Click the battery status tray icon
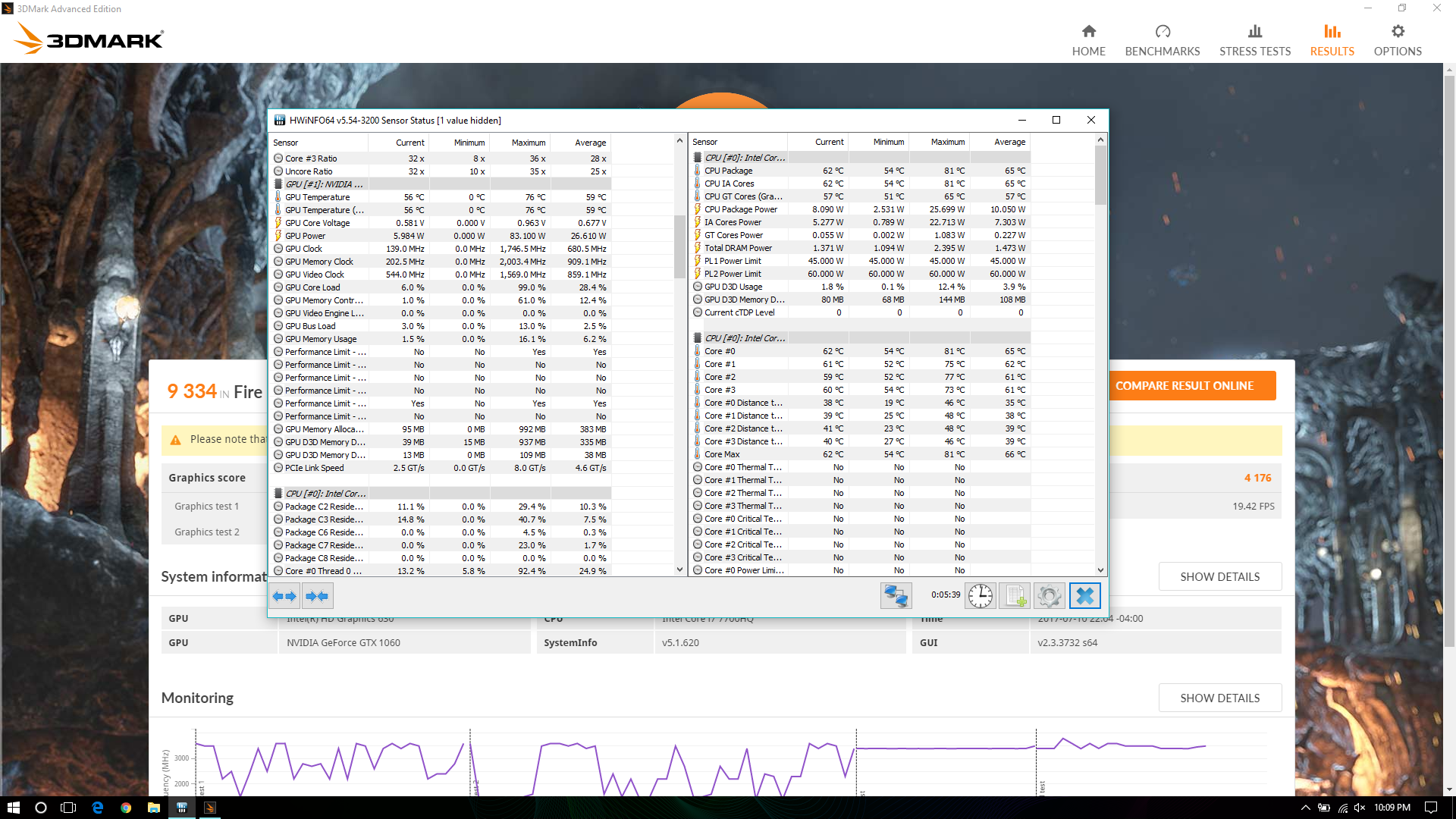The width and height of the screenshot is (1456, 819). [1324, 808]
